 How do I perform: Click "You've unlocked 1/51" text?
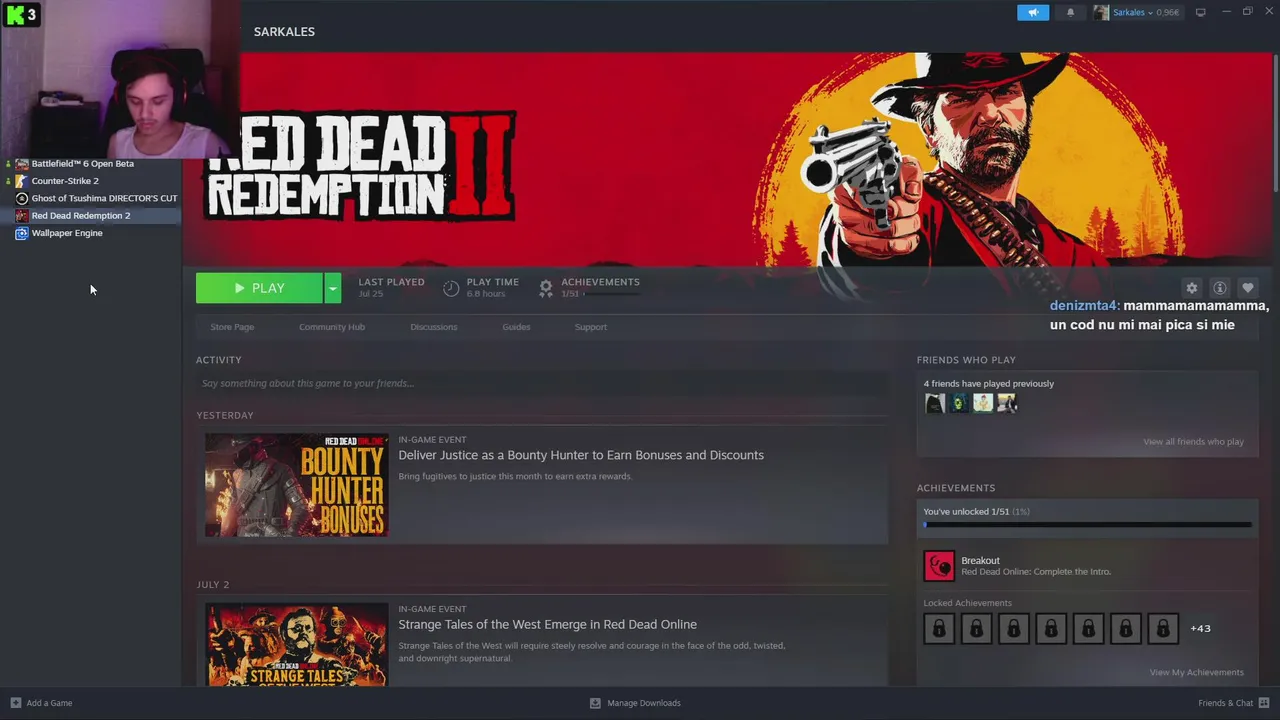point(976,512)
